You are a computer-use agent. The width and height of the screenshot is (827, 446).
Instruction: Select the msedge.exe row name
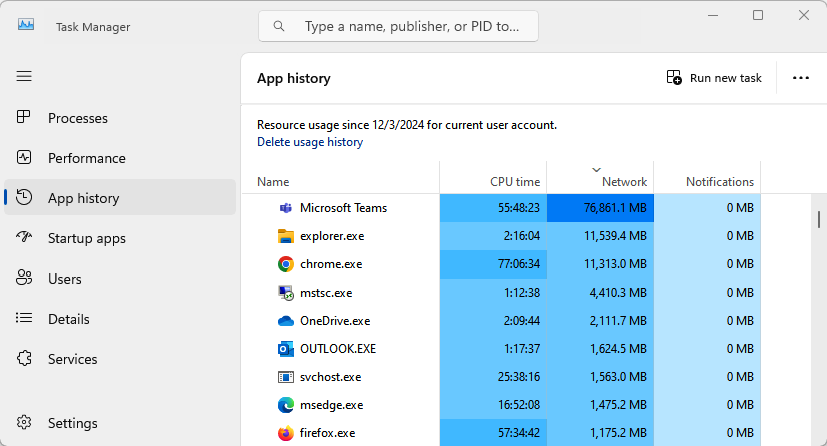pyautogui.click(x=332, y=405)
